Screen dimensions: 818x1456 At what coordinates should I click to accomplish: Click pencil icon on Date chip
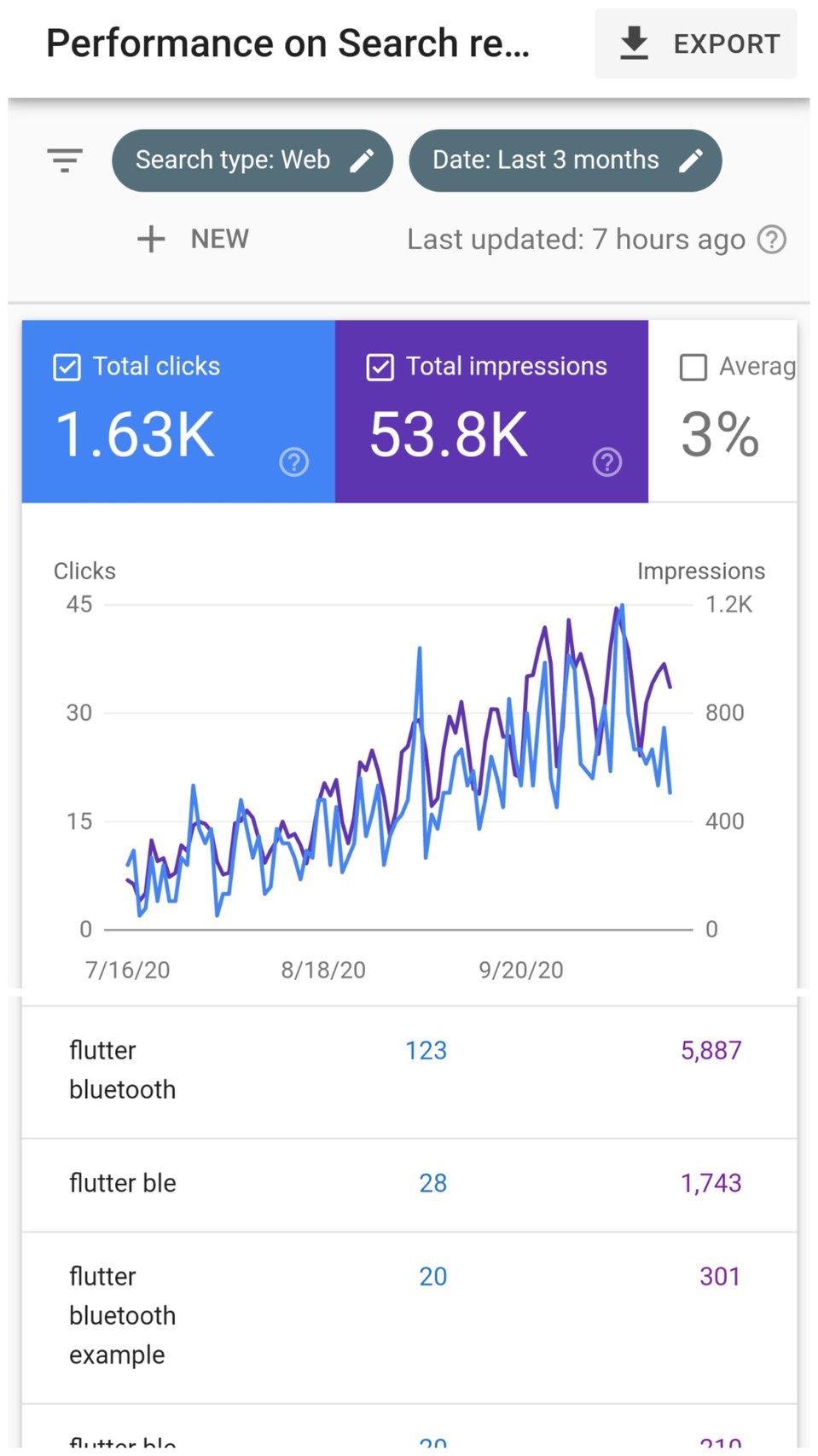(x=690, y=160)
